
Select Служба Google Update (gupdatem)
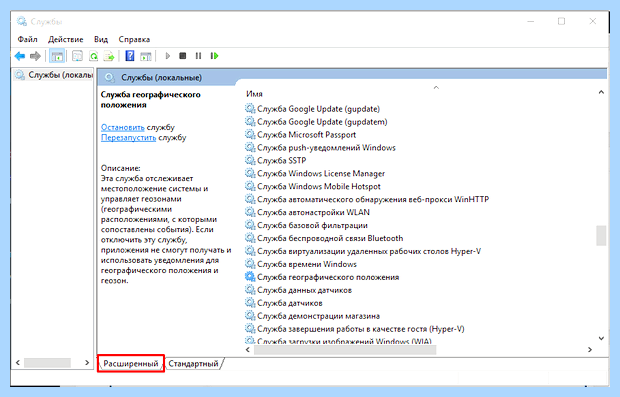(x=316, y=122)
